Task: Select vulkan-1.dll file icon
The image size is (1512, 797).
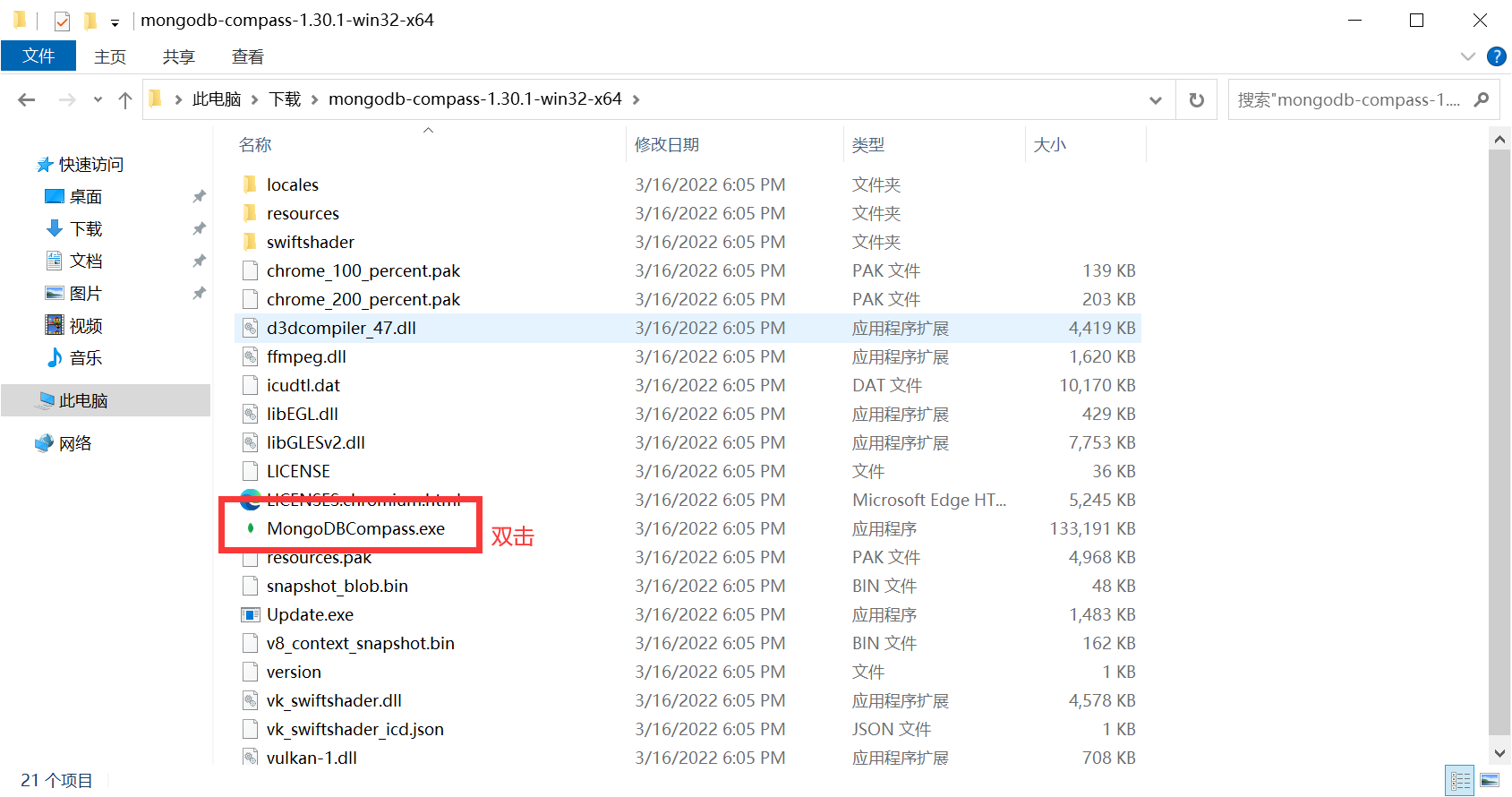Action: click(x=251, y=757)
